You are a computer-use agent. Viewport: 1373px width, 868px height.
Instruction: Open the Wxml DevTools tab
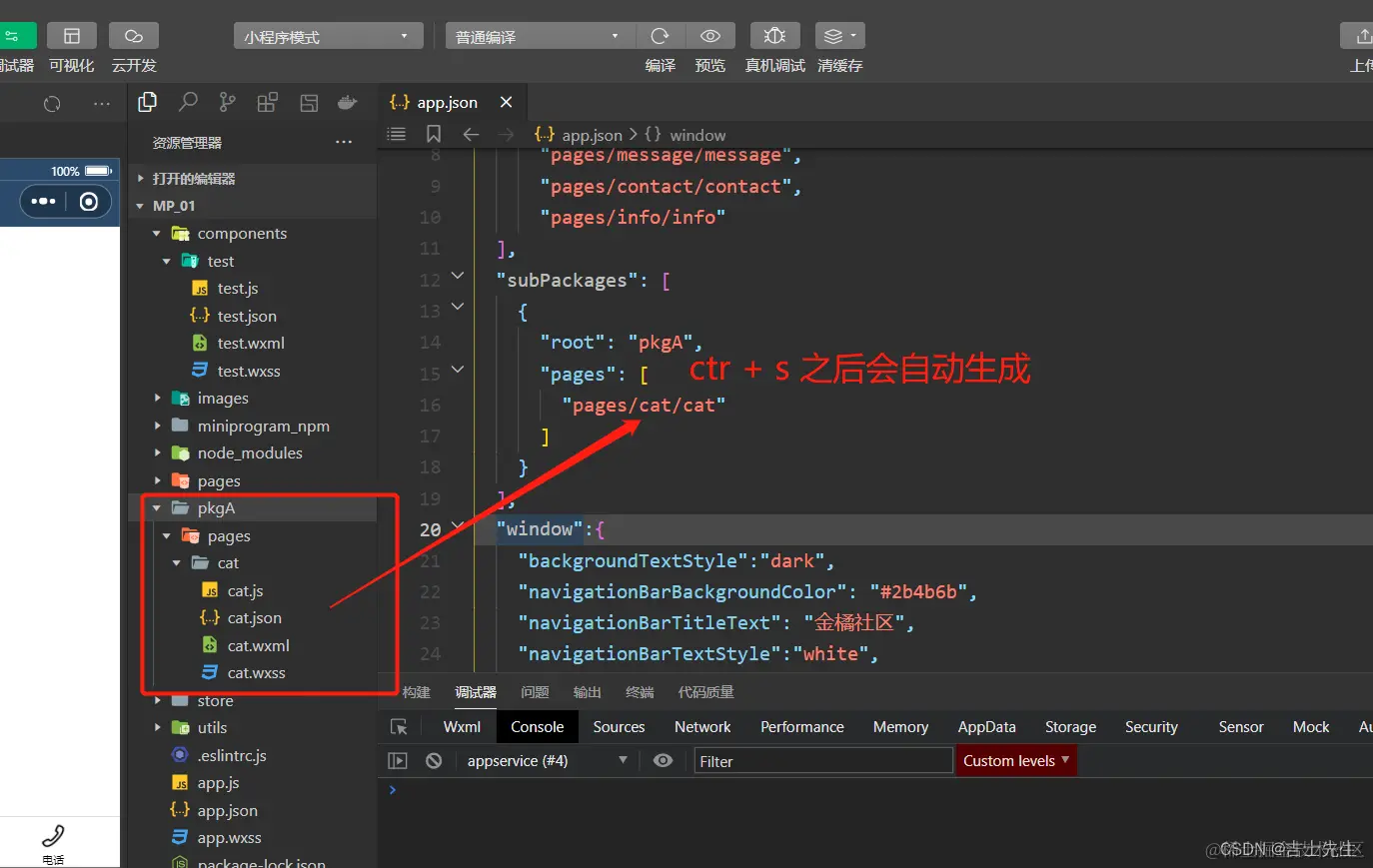[x=462, y=727]
